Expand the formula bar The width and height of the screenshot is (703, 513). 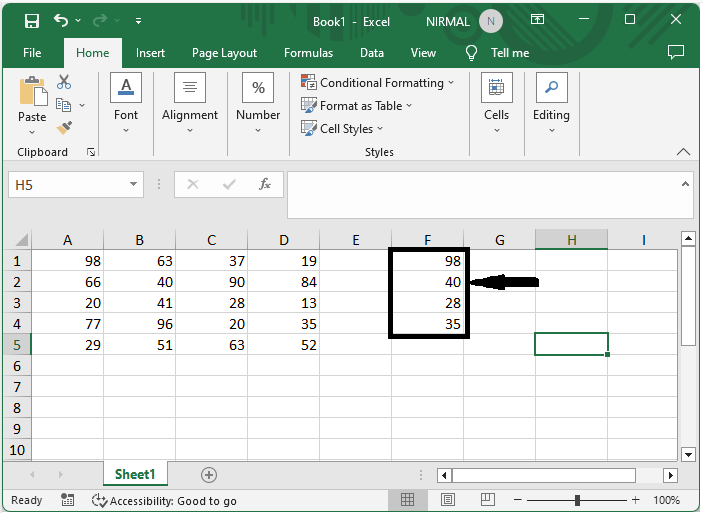tap(685, 184)
